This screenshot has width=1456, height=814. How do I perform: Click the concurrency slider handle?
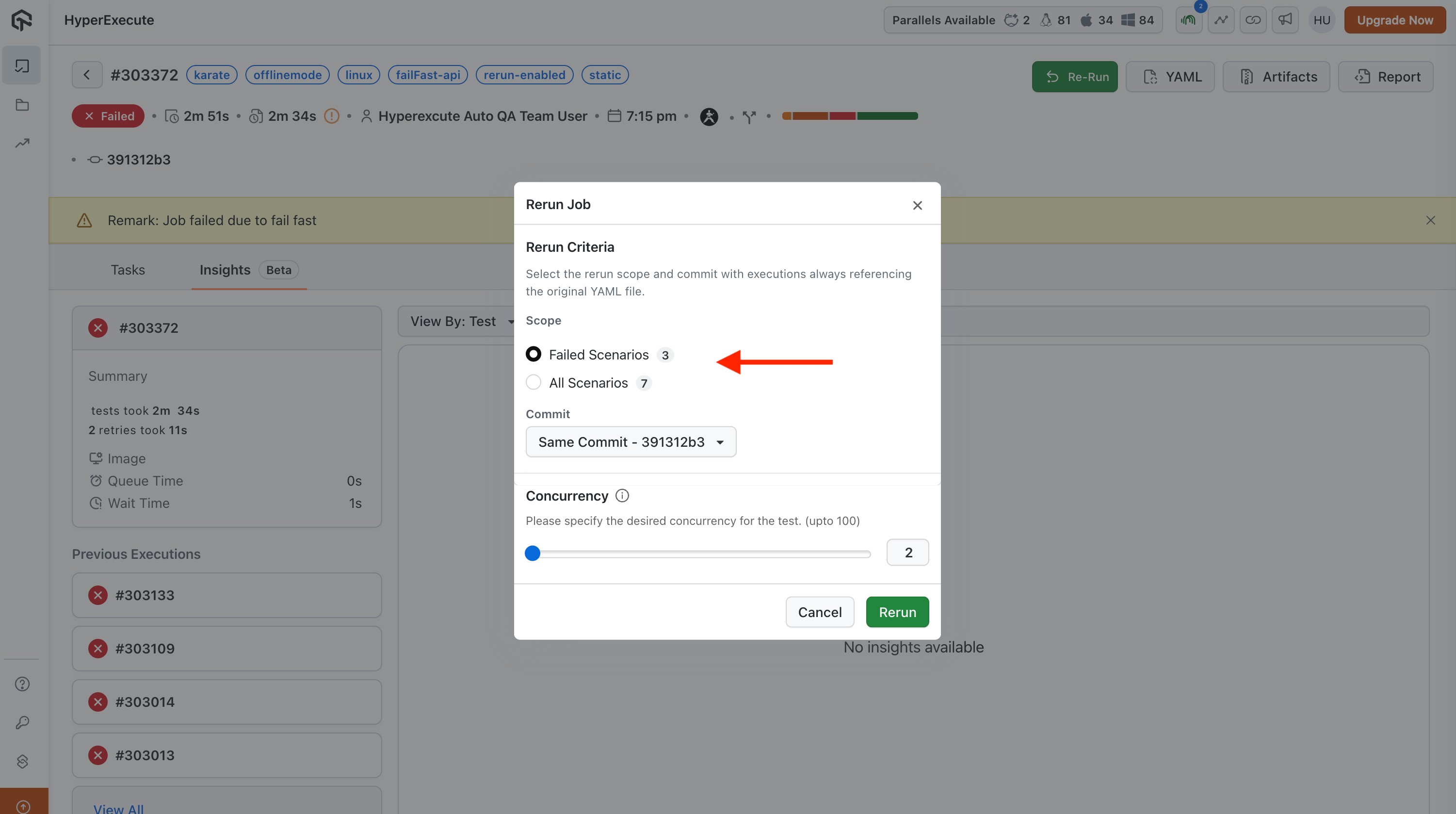pyautogui.click(x=533, y=553)
